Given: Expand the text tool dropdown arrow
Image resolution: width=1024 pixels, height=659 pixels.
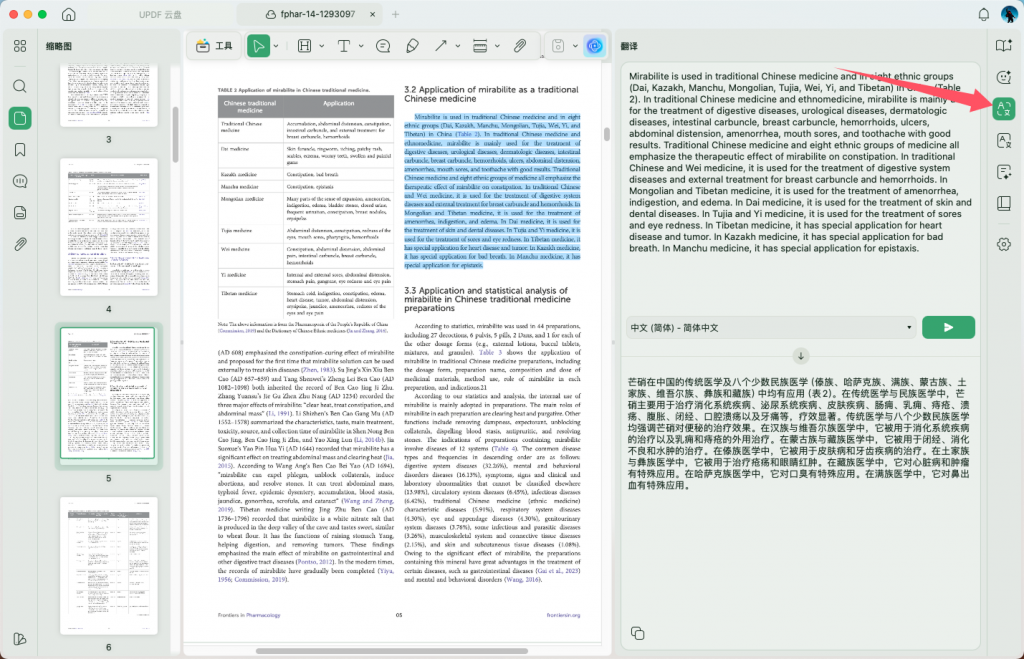Looking at the screenshot, I should [360, 46].
